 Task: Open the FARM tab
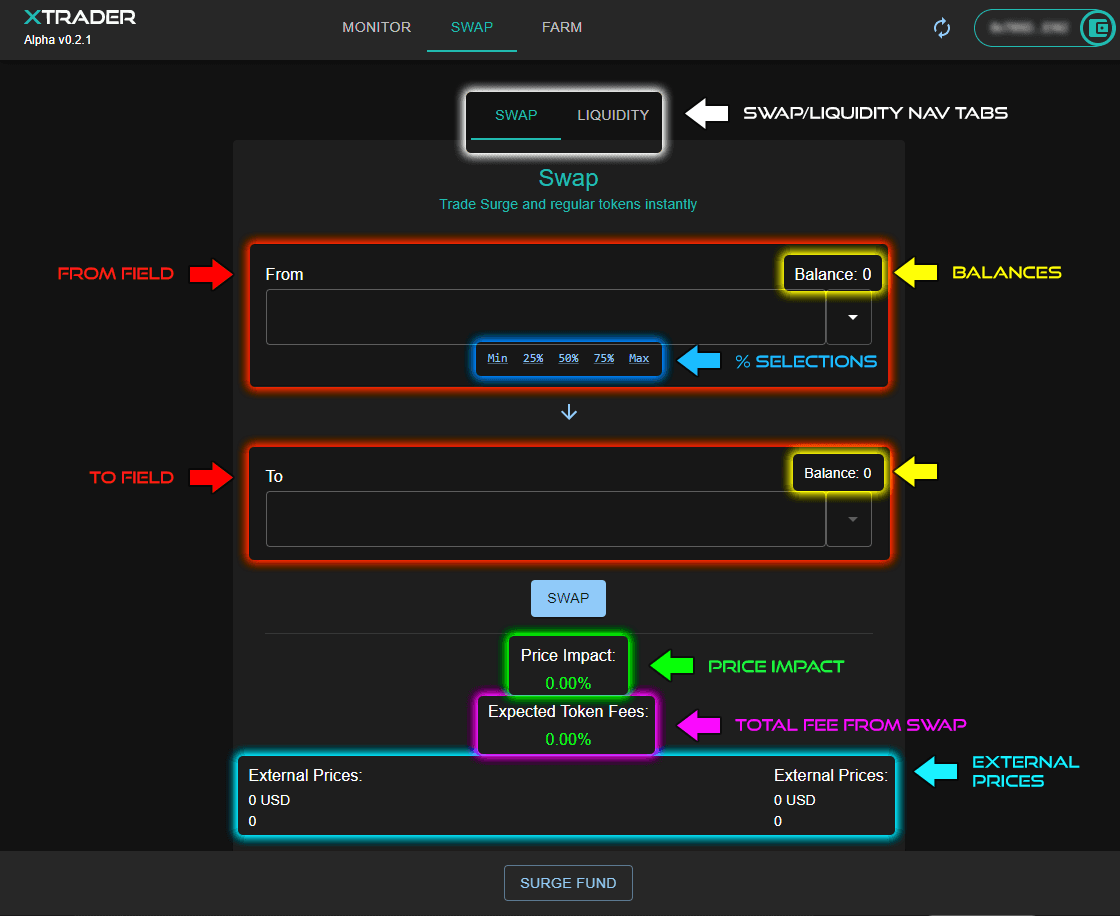click(562, 27)
